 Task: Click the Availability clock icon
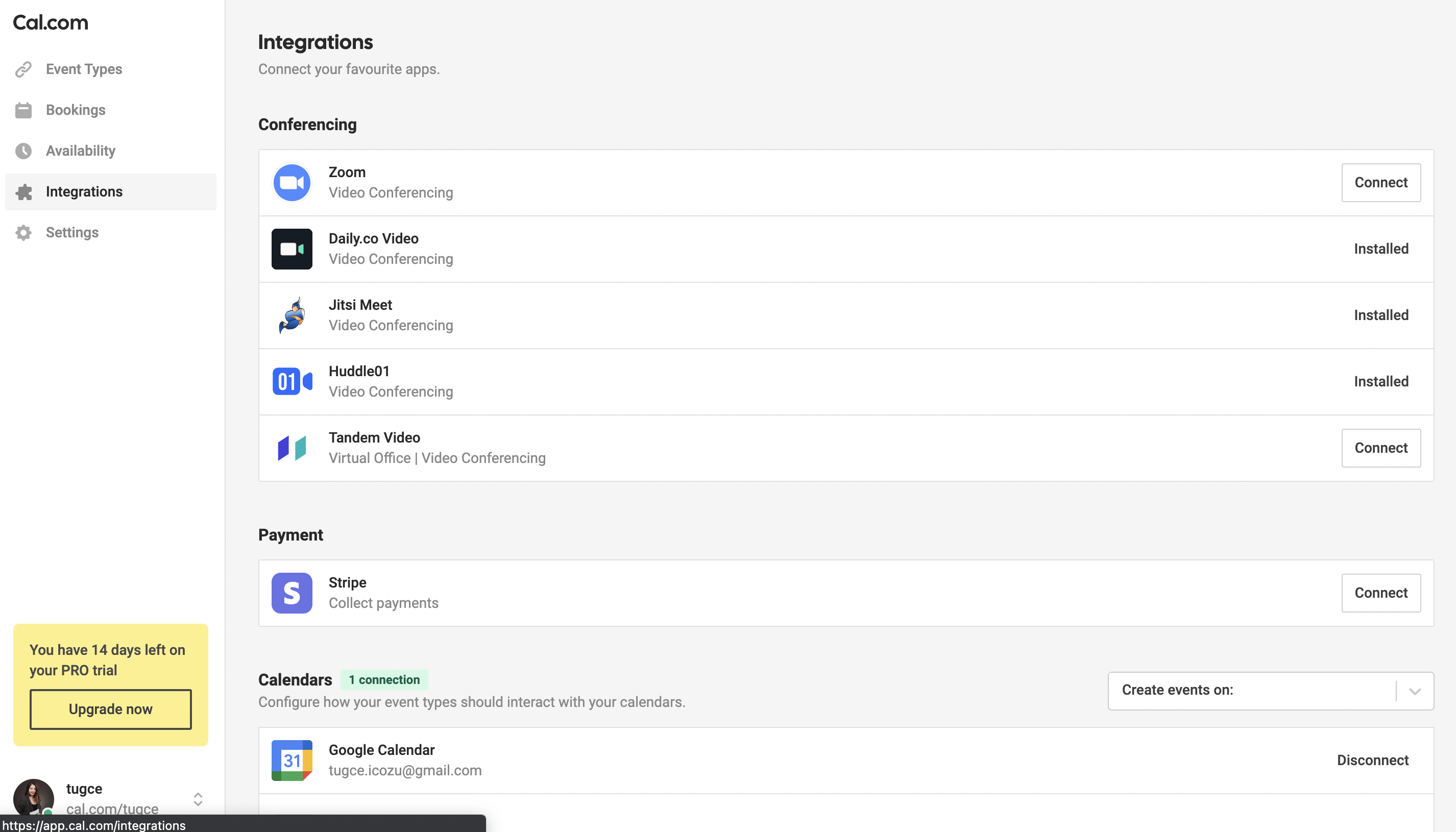(x=23, y=151)
